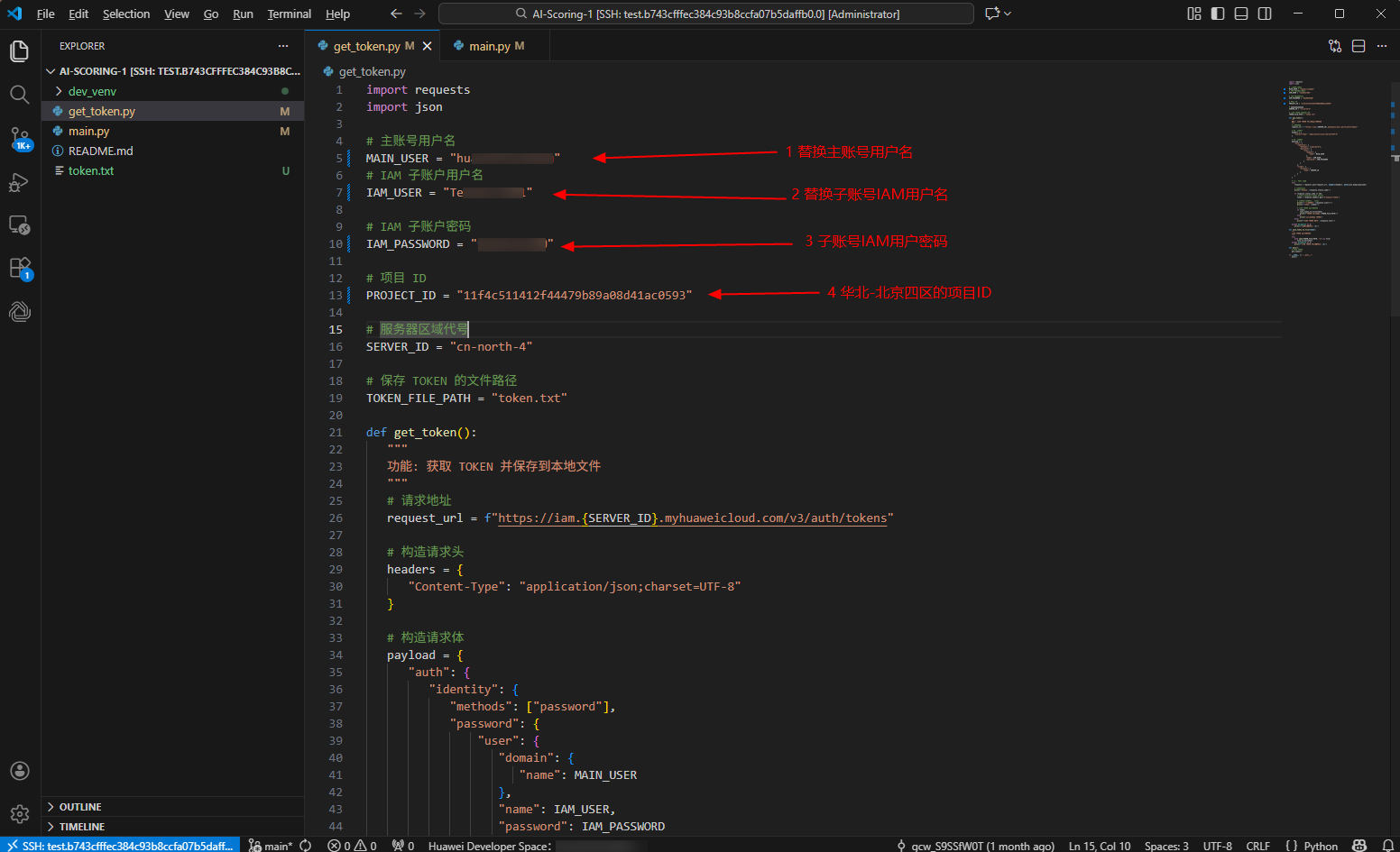Close the get_token.py tab
This screenshot has width=1400, height=852.
coord(427,46)
